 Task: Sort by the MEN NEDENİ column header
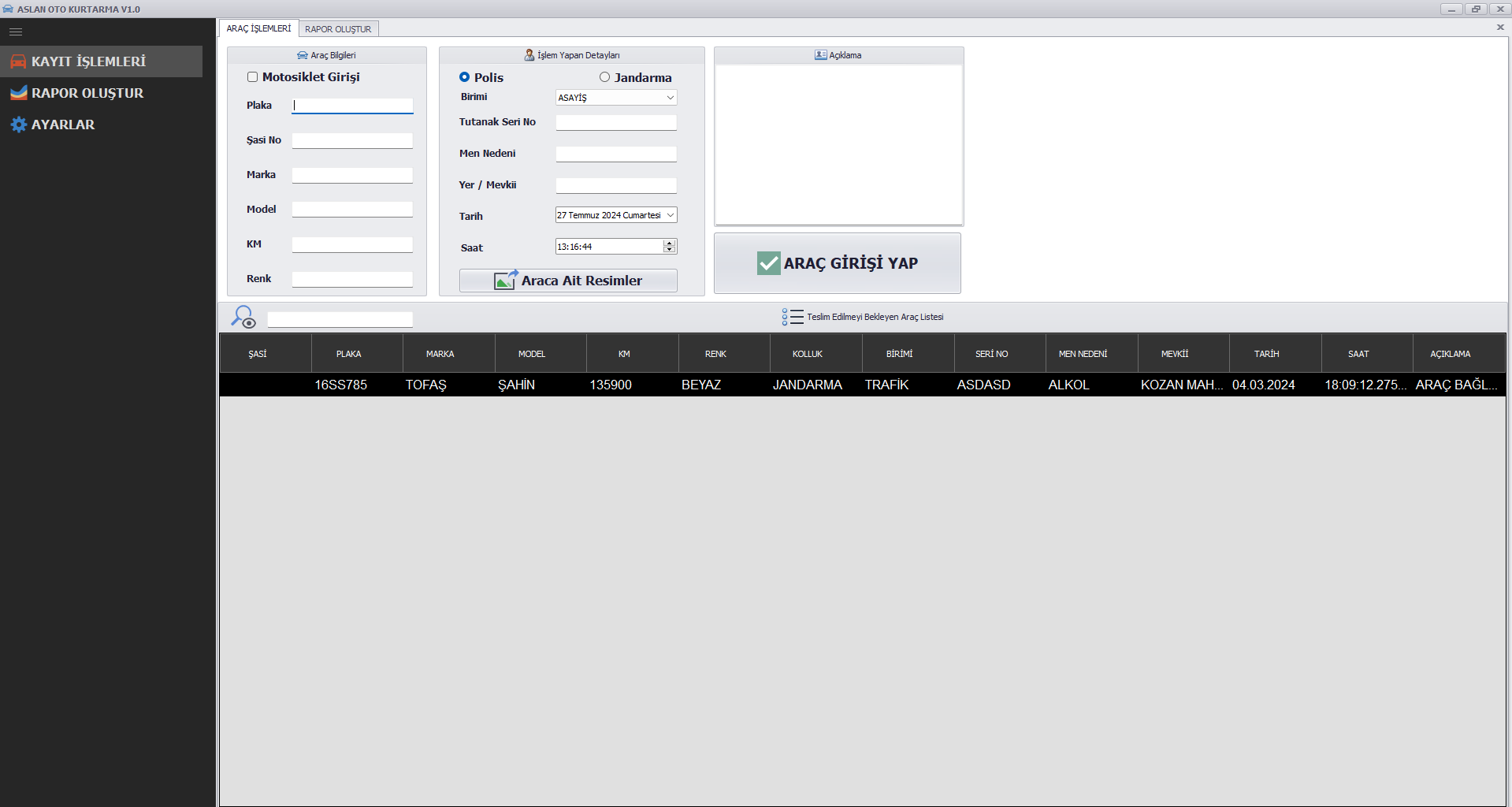(1091, 354)
